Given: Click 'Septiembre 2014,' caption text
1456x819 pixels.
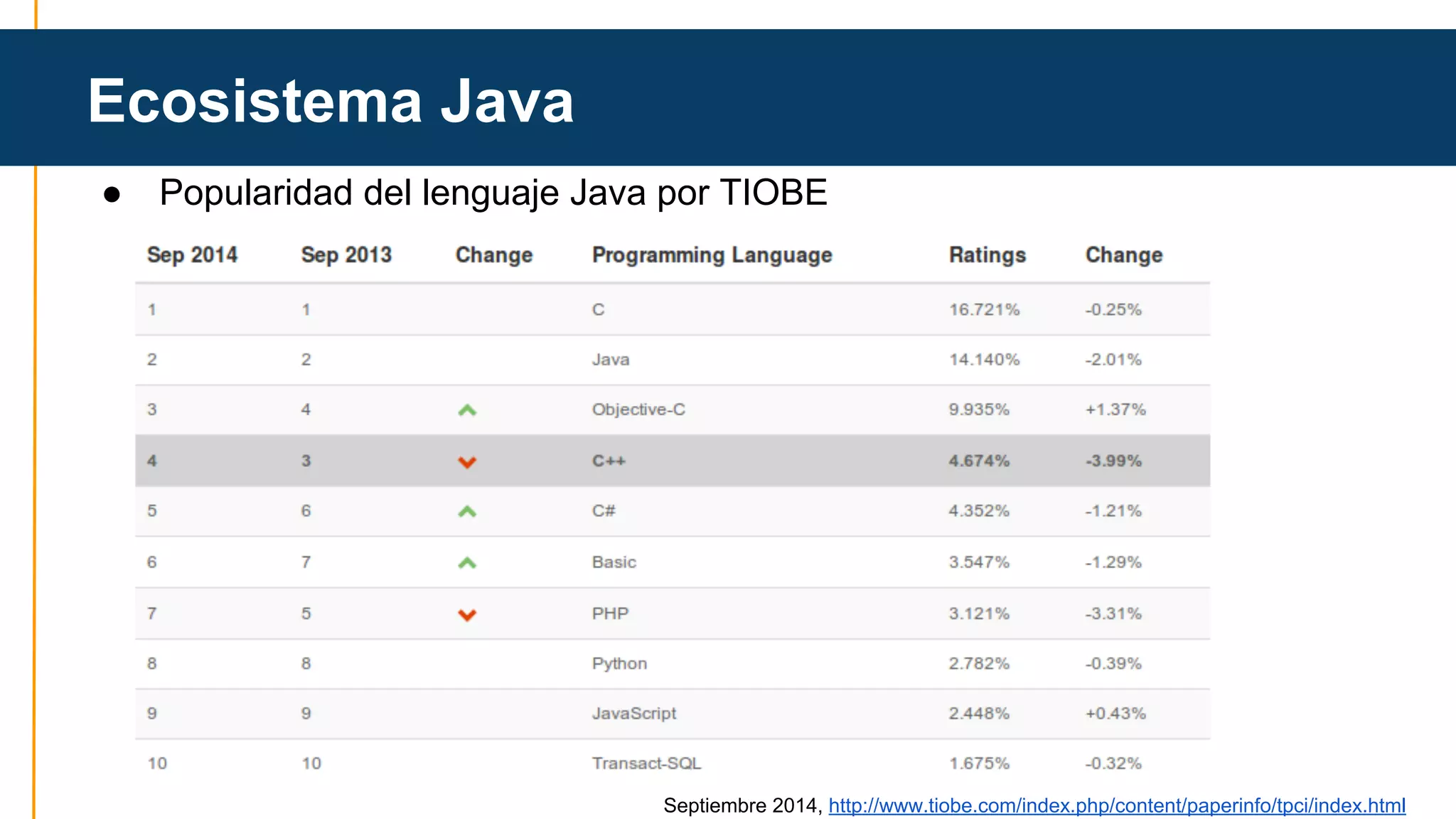Looking at the screenshot, I should 743,805.
